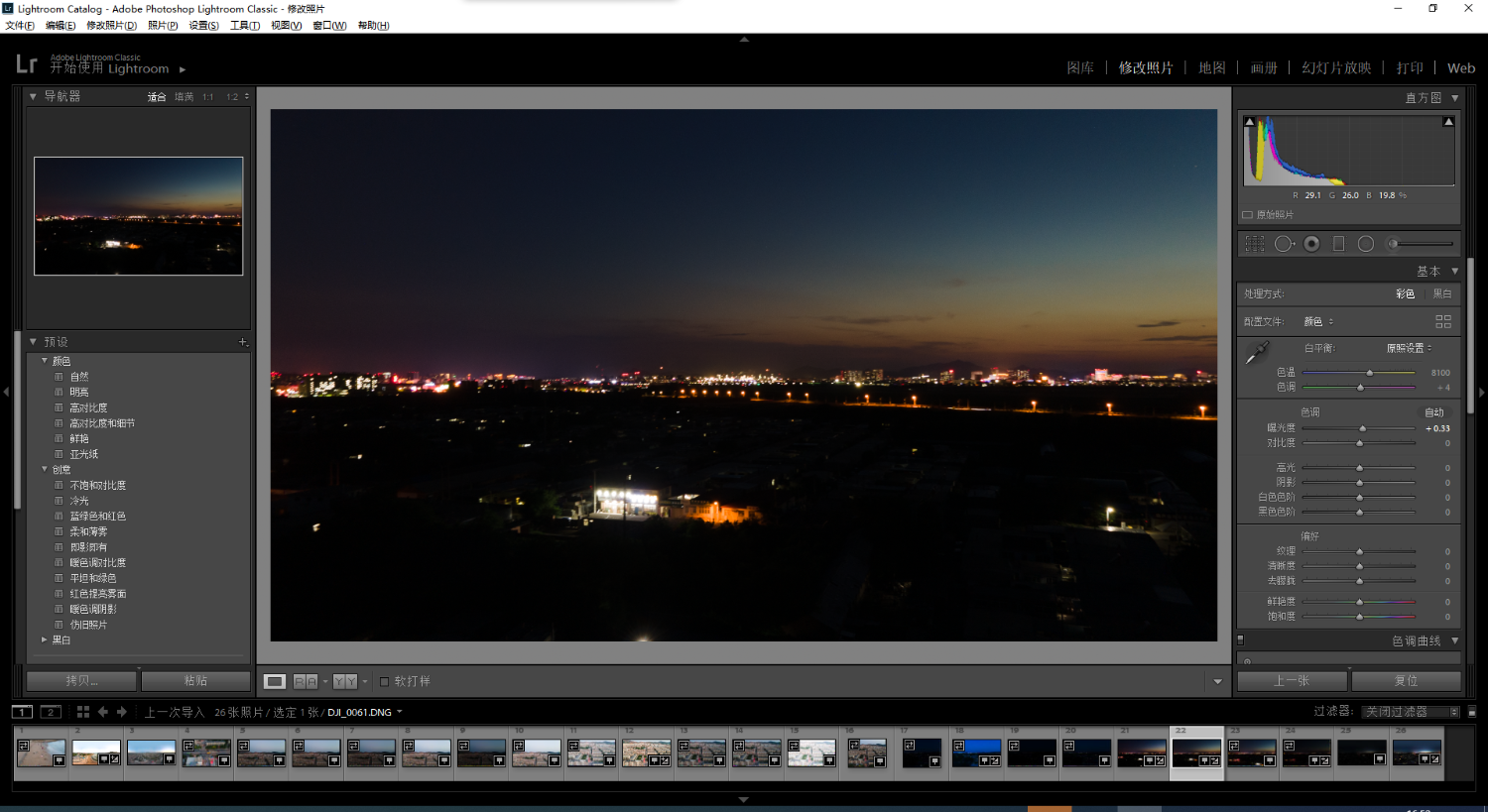Set navigator zoom to 1:1

coord(208,96)
